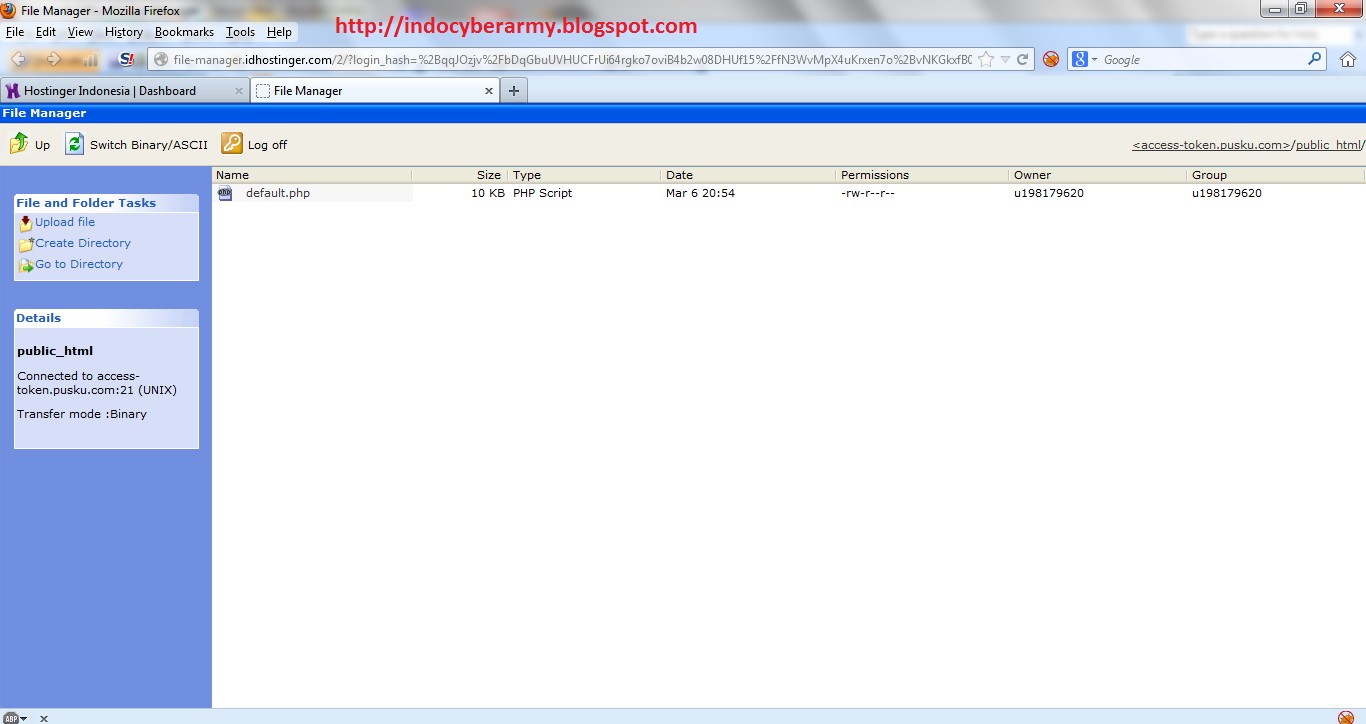Click access-token.pusku.com breadcrumb link
This screenshot has width=1366, height=724.
tap(1212, 145)
